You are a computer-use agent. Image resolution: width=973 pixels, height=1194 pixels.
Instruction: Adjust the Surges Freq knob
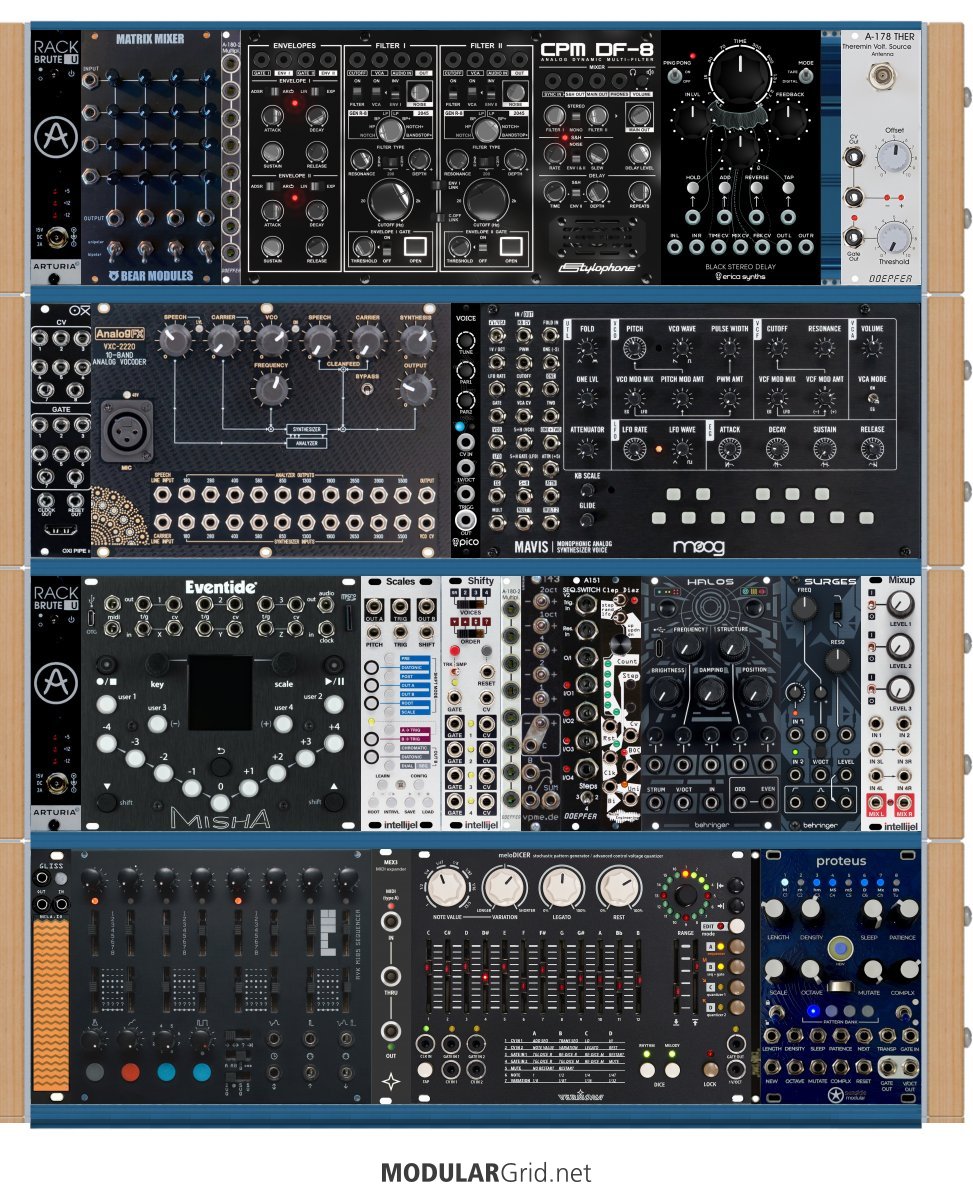tap(805, 608)
